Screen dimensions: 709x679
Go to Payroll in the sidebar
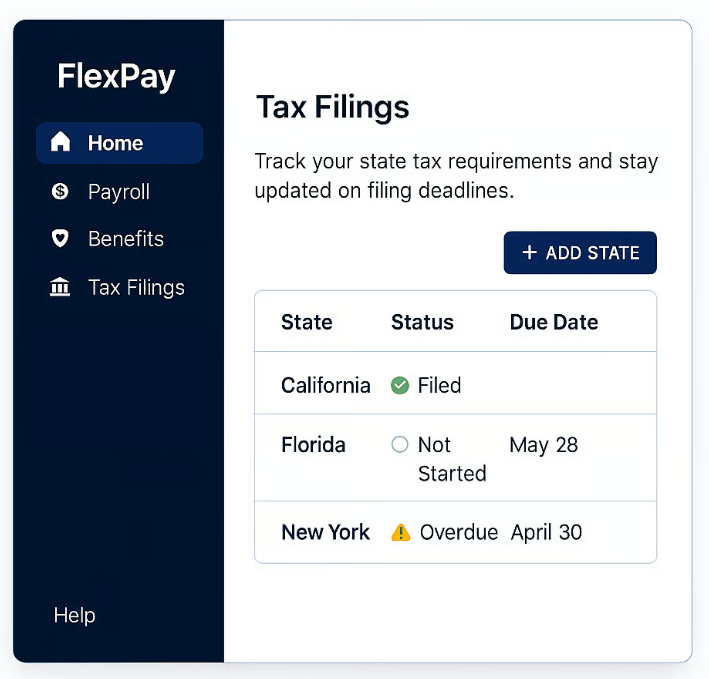pyautogui.click(x=118, y=191)
